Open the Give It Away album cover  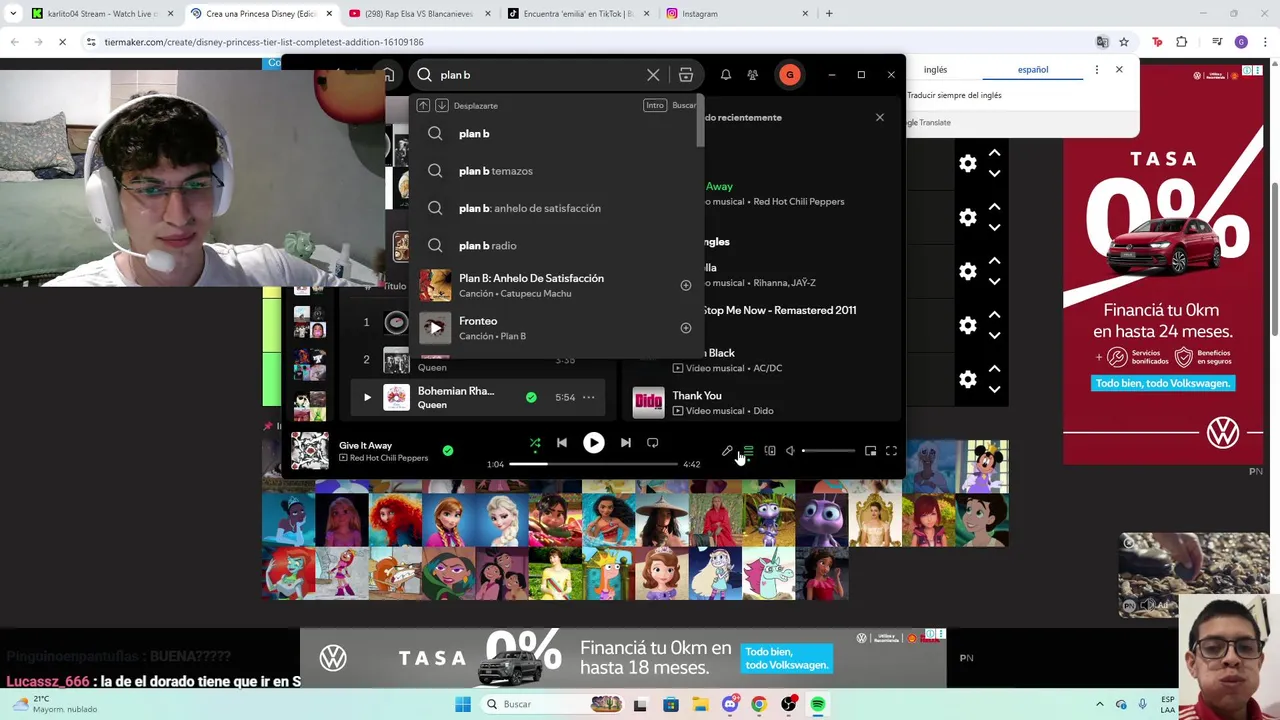coord(309,451)
